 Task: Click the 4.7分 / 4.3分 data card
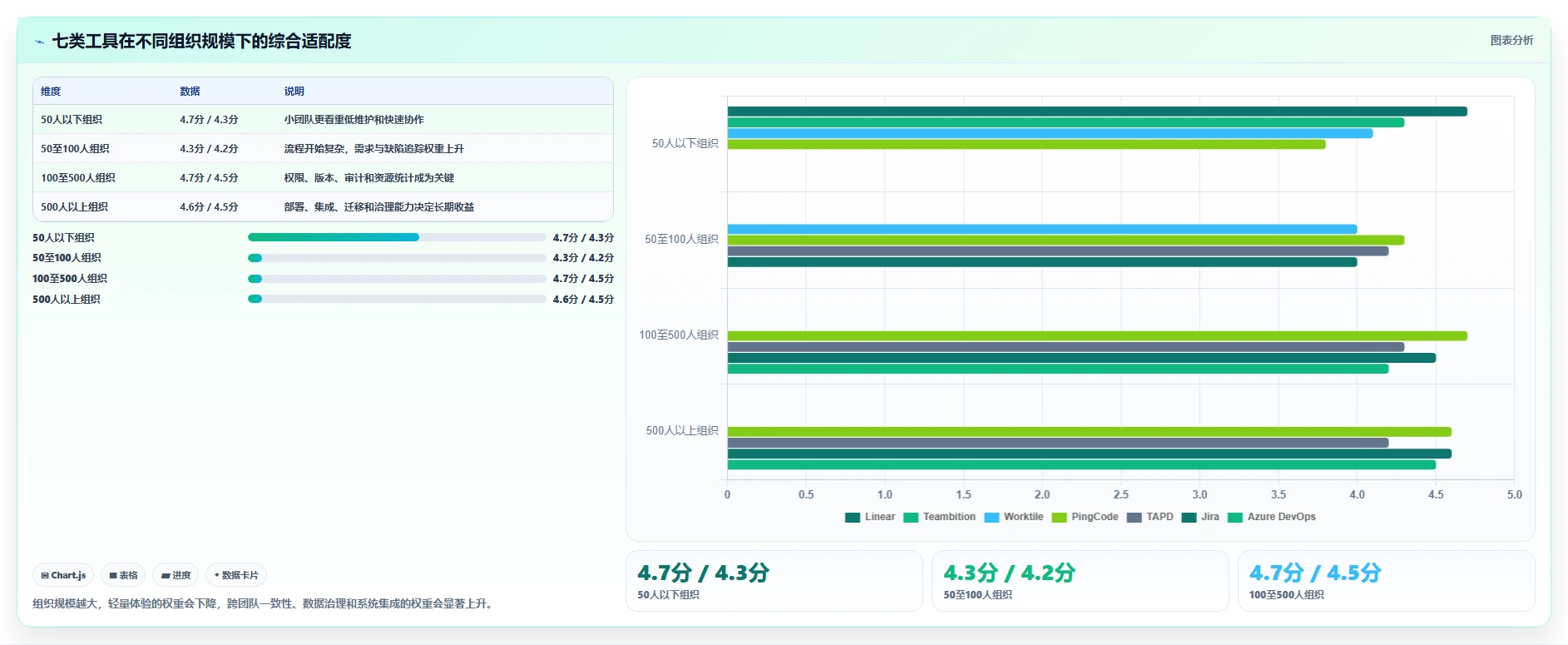(774, 581)
